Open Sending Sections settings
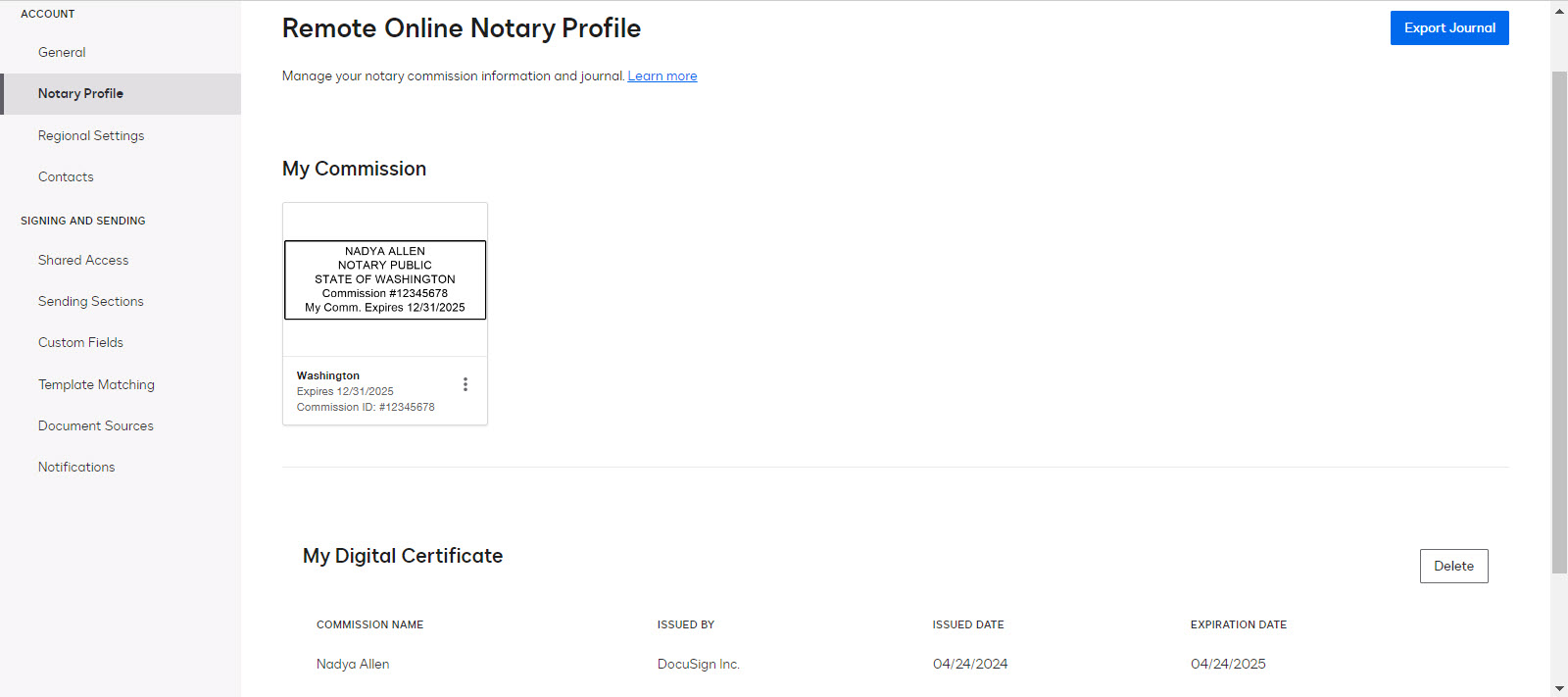This screenshot has height=697, width=1568. point(90,301)
